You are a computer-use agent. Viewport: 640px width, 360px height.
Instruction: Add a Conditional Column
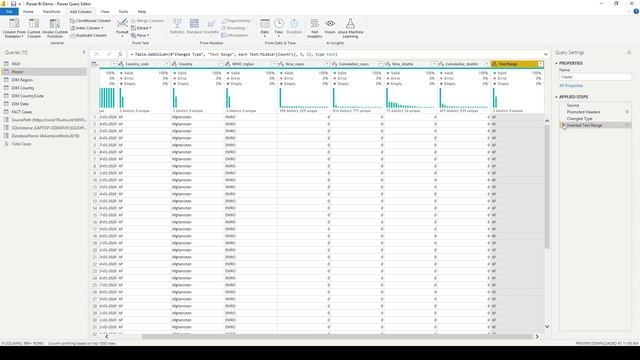click(90, 20)
